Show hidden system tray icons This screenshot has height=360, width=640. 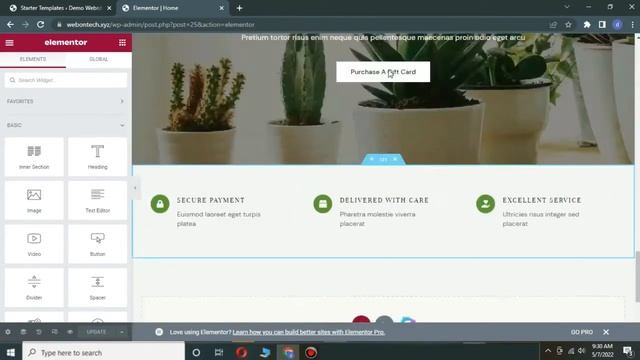pyautogui.click(x=548, y=351)
